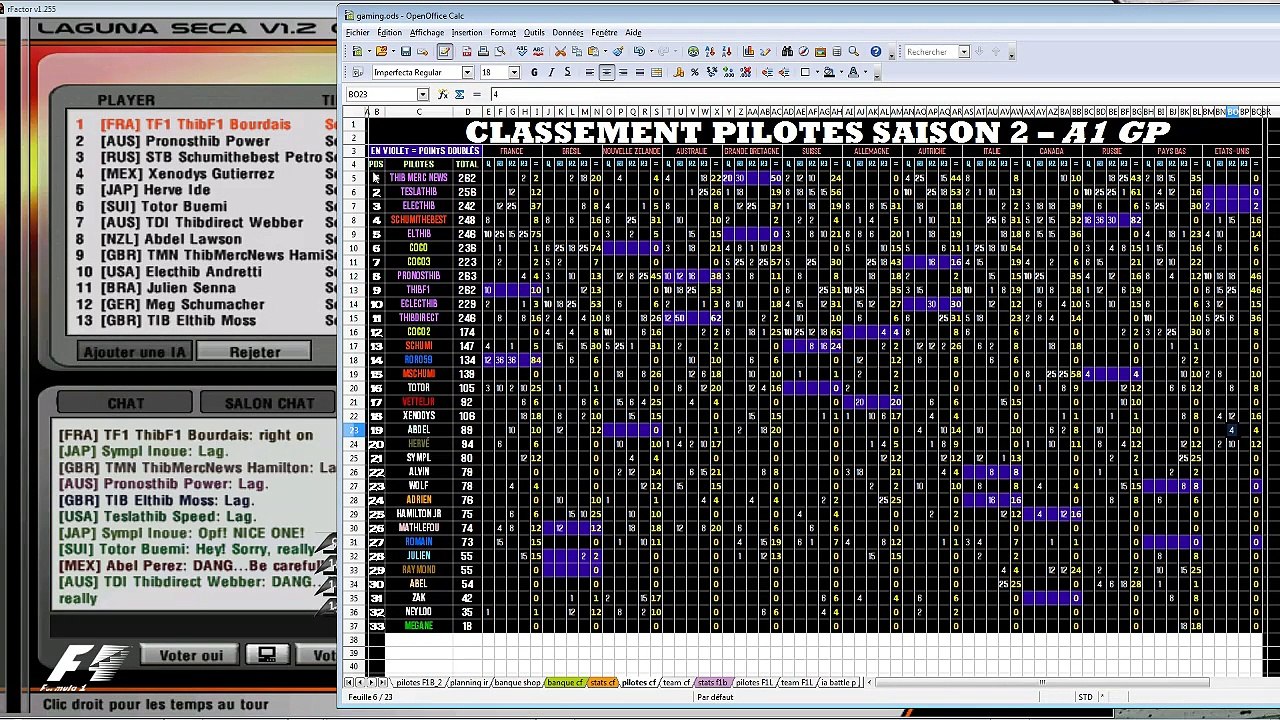This screenshot has height=720, width=1280.
Task: Click 'Voter oui' button in rFactor
Action: pyautogui.click(x=191, y=655)
